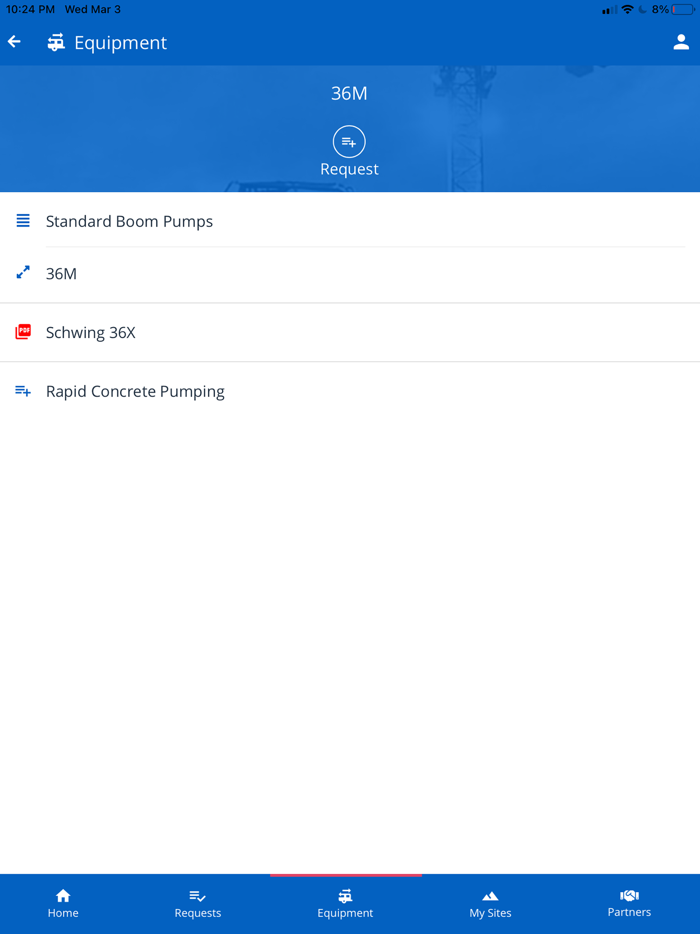Tap the clock in the status bar
This screenshot has width=700, height=934.
click(30, 10)
